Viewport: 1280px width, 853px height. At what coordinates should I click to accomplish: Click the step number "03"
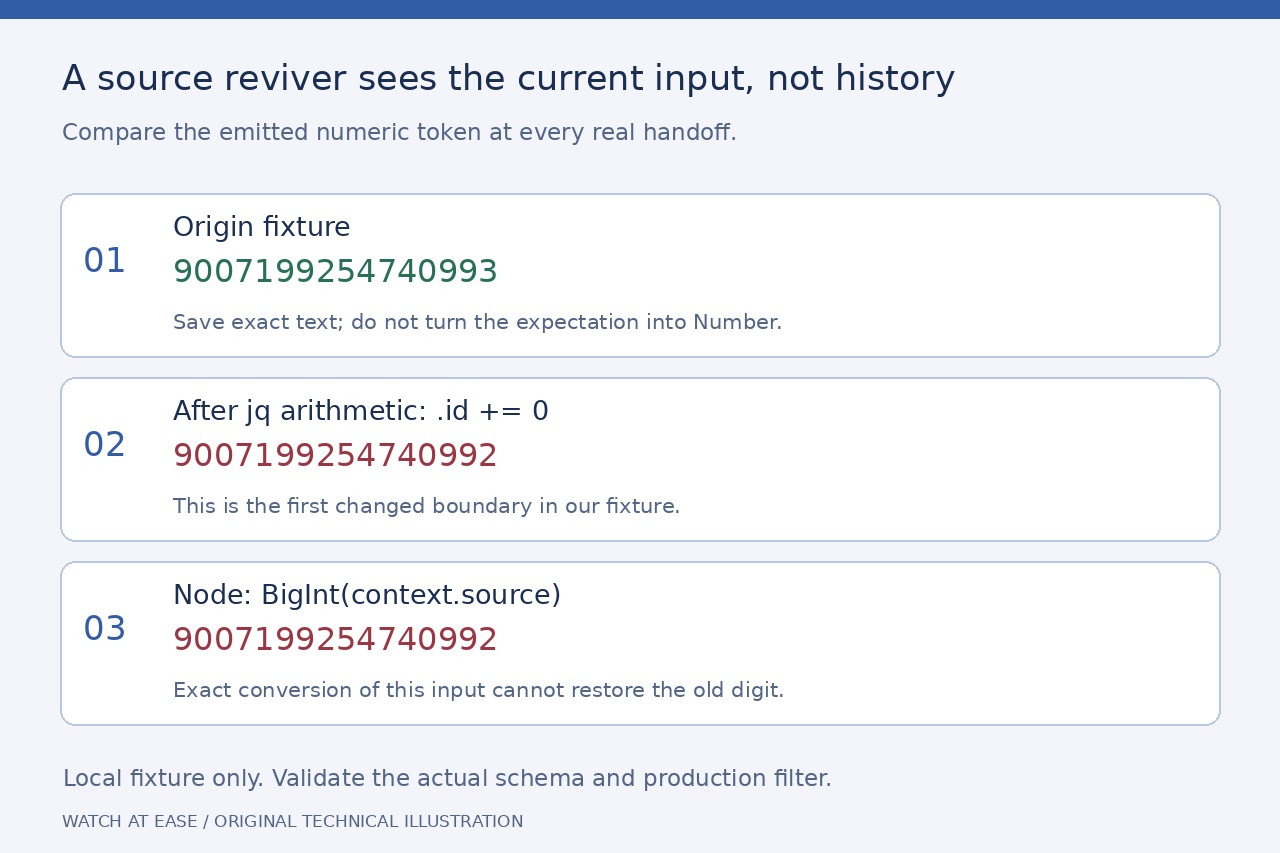105,629
